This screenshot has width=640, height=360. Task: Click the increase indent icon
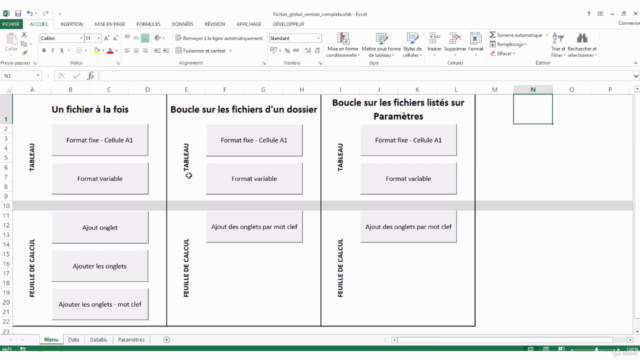(166, 51)
